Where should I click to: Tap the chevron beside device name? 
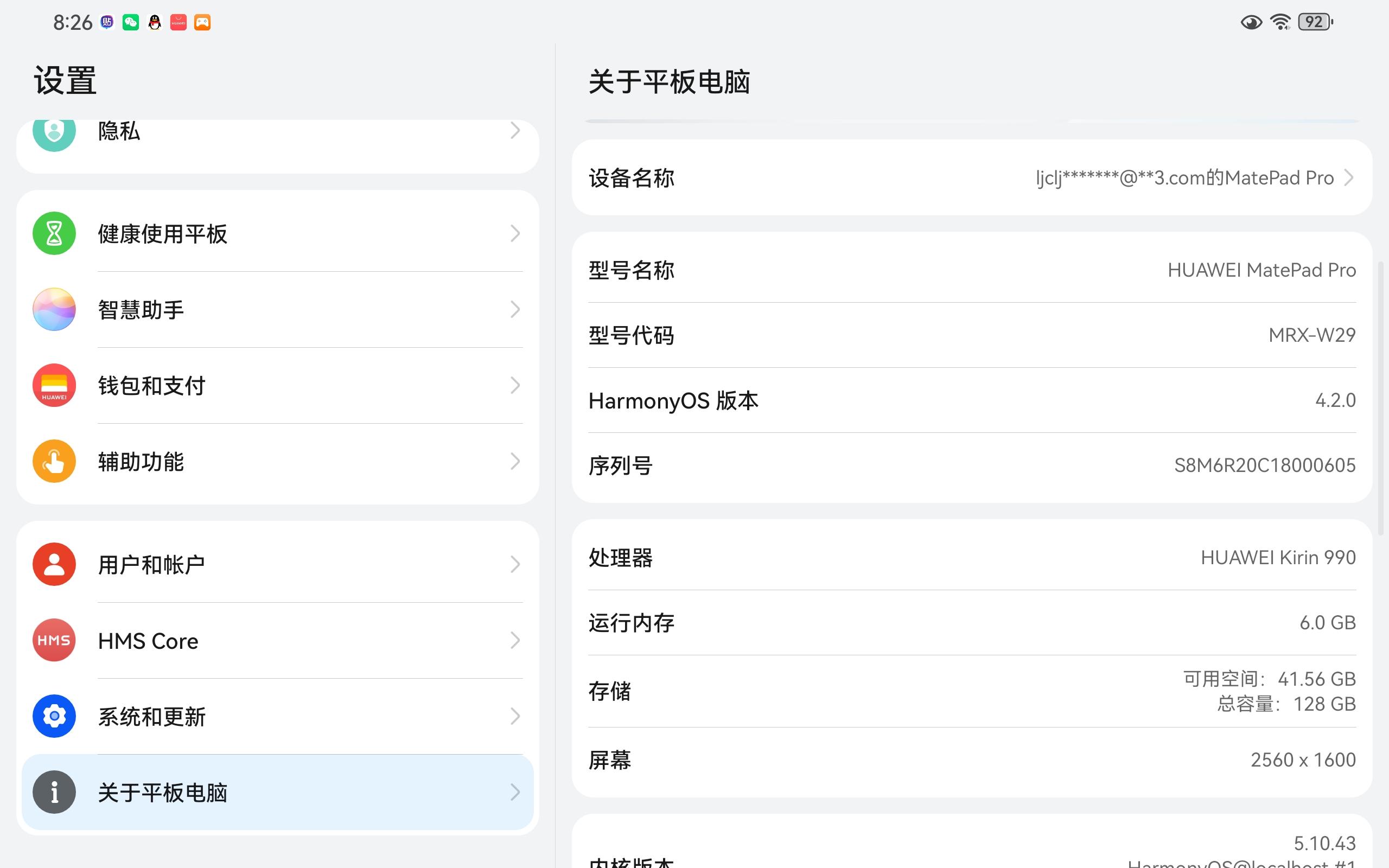[x=1348, y=178]
